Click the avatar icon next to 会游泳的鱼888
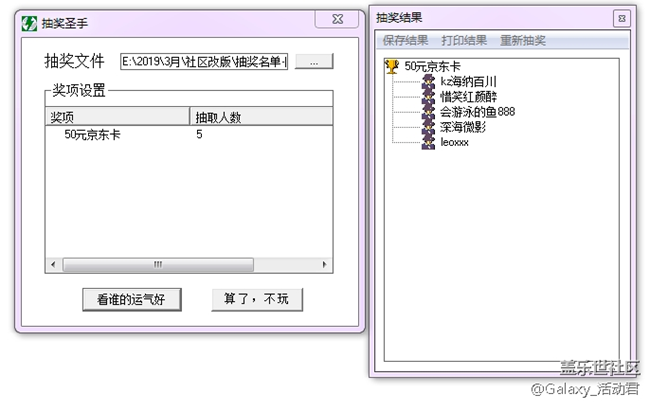650x412 pixels. pyautogui.click(x=429, y=112)
